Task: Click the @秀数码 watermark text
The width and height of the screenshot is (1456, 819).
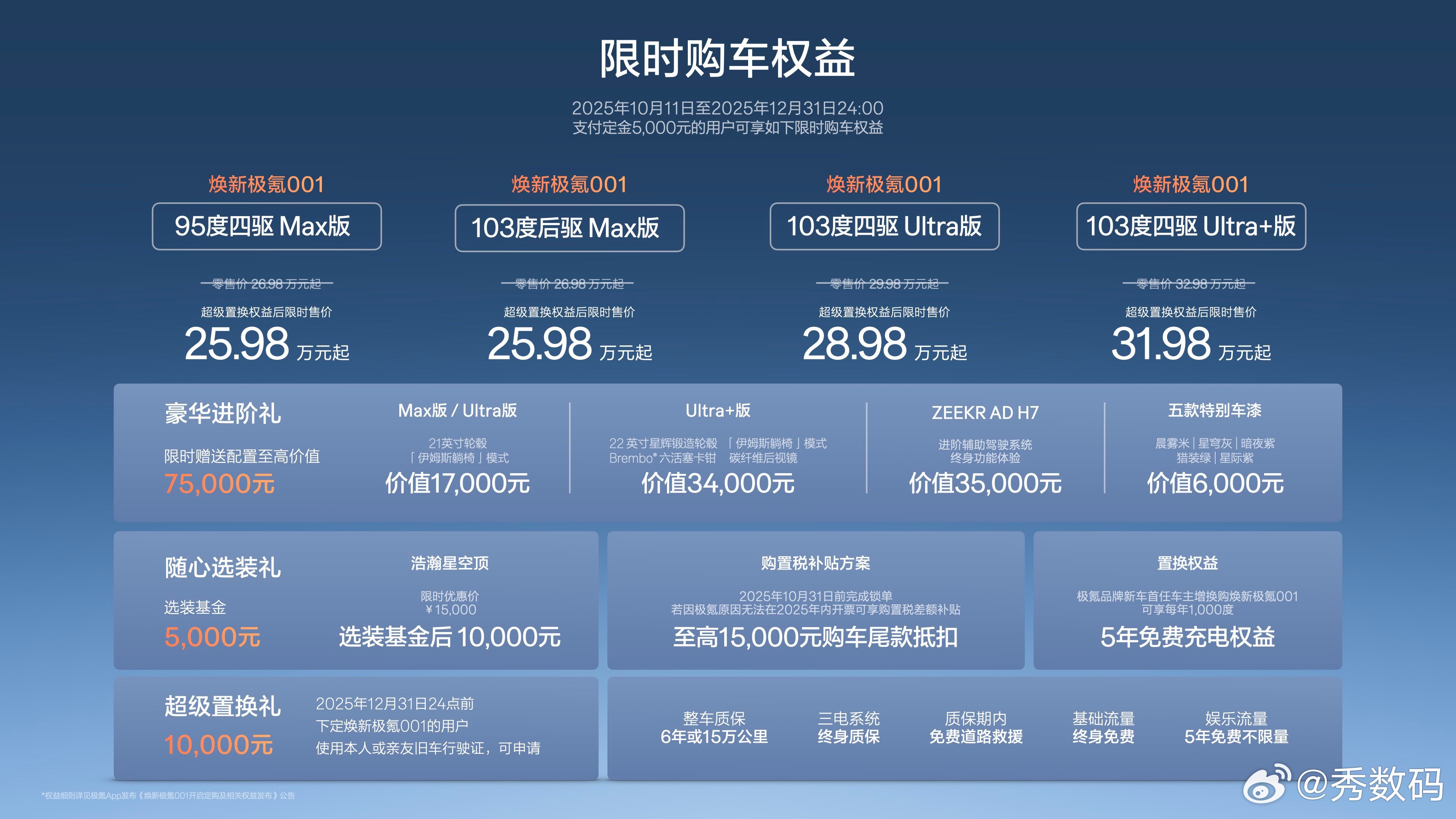Action: pyautogui.click(x=1370, y=784)
